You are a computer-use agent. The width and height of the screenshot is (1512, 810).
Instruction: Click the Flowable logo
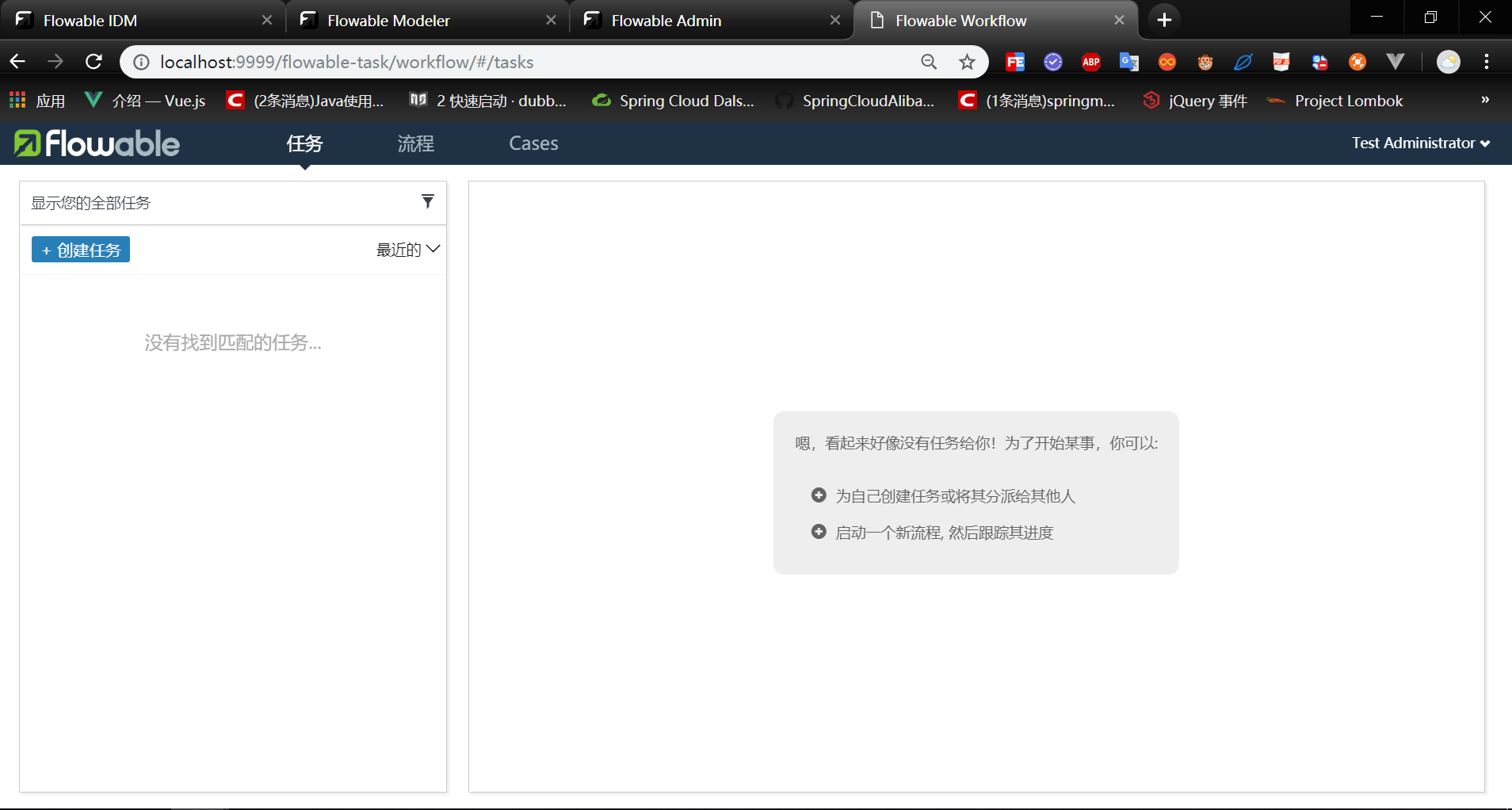[95, 143]
